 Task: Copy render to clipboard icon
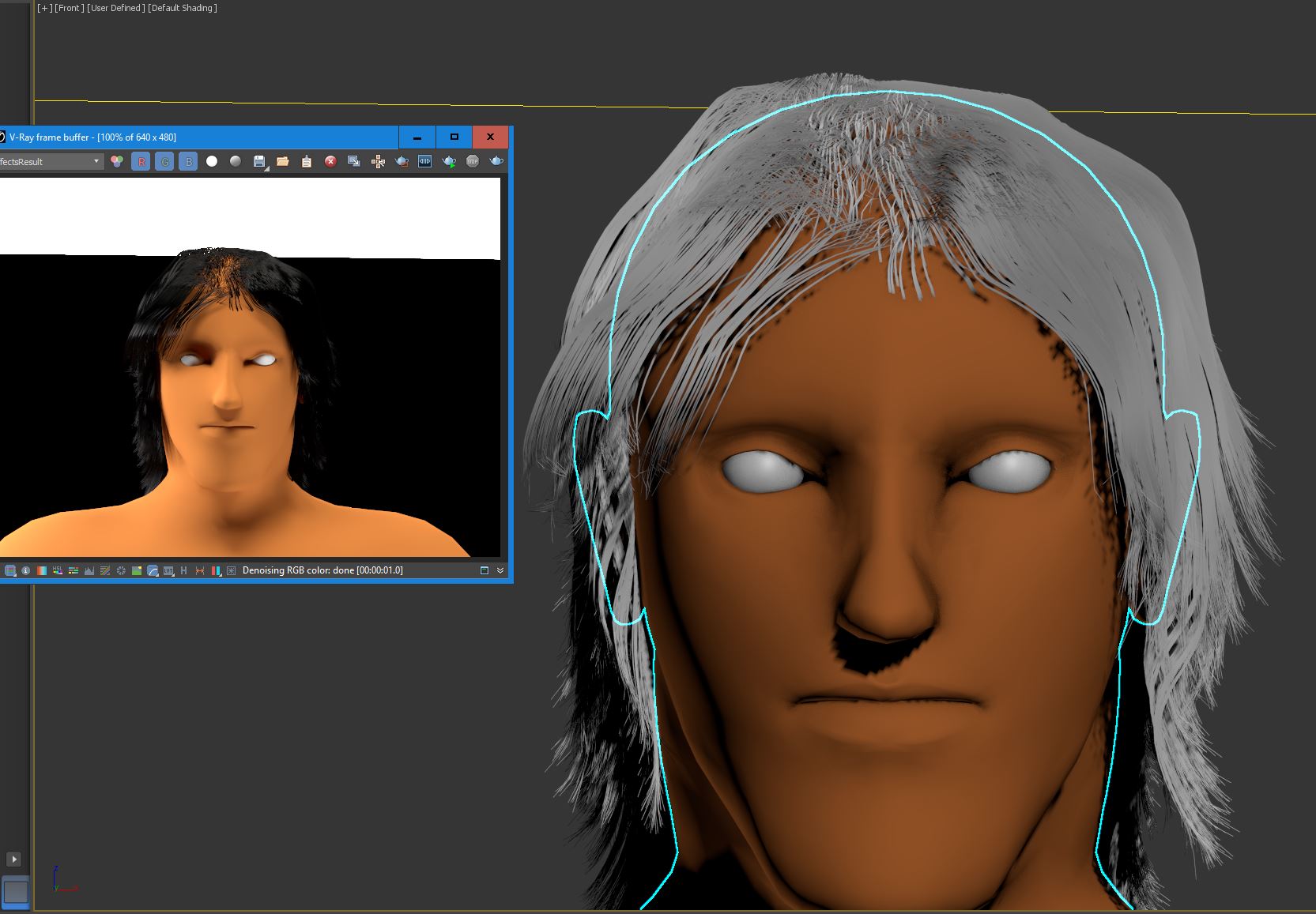307,161
